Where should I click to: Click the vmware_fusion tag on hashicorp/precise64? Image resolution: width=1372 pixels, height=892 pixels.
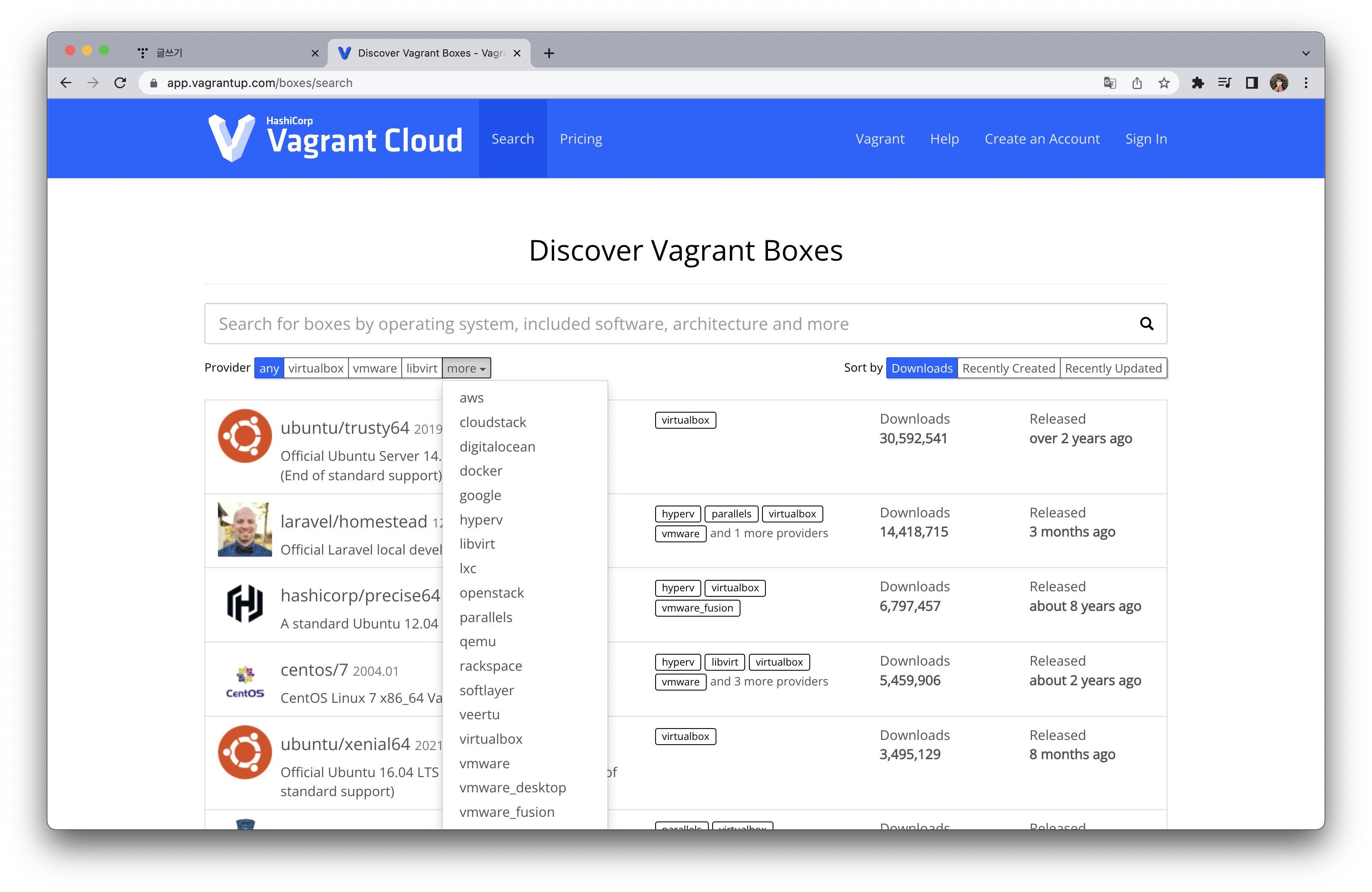[697, 608]
